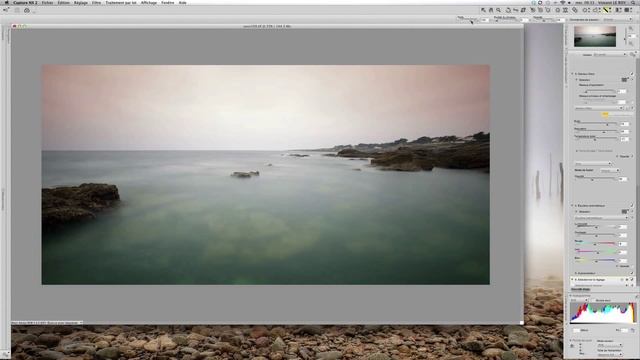The image size is (640, 360).
Task: Select the Lasso selection tool
Action: pyautogui.click(x=595, y=10)
